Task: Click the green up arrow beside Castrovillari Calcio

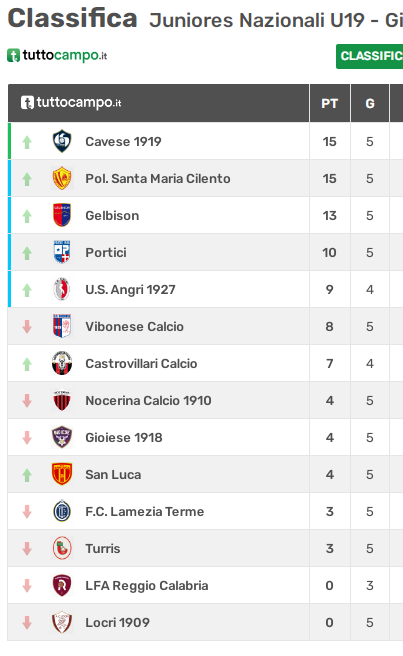Action: tap(27, 364)
